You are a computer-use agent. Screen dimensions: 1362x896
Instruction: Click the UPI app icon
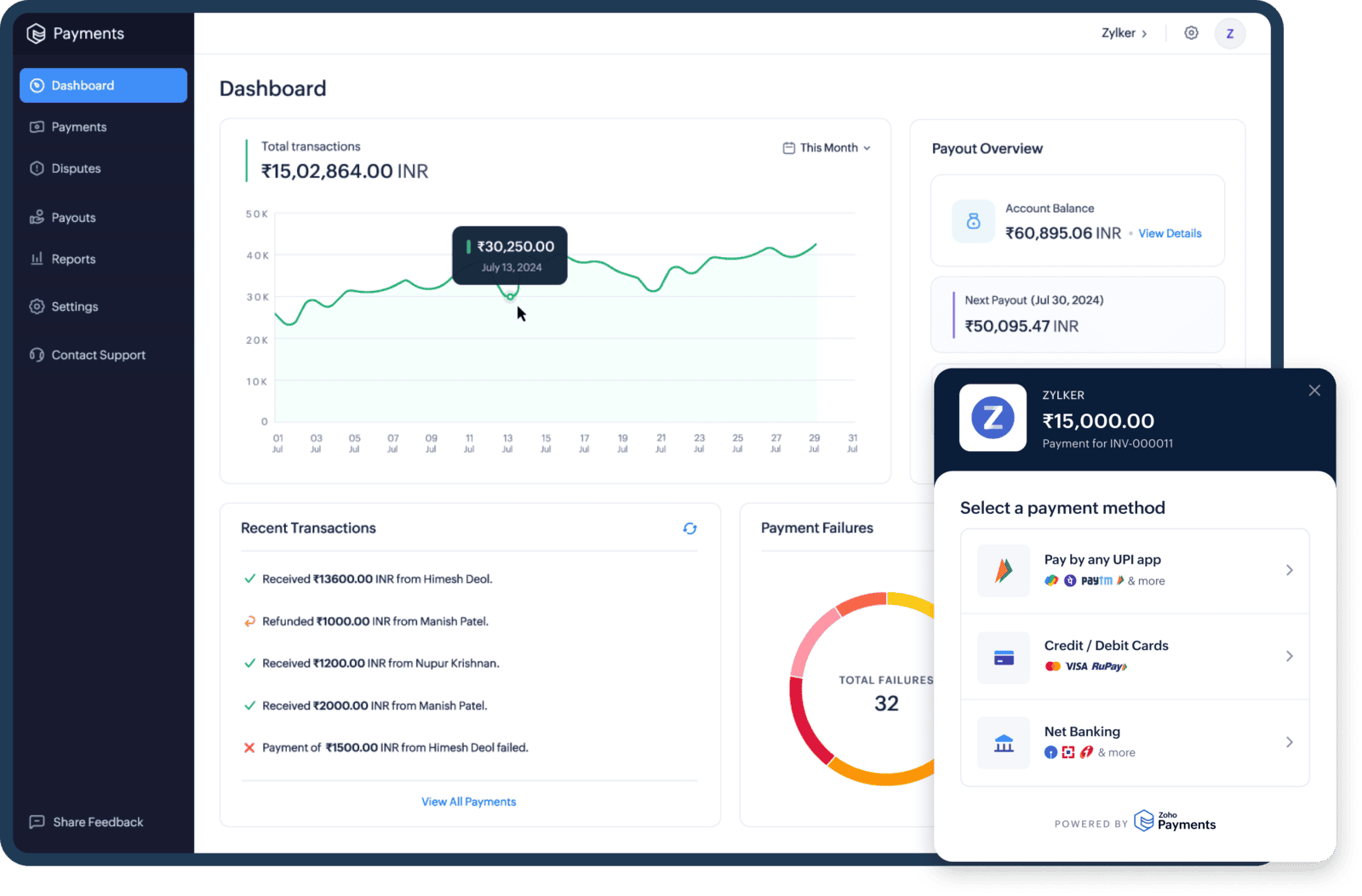(1004, 571)
